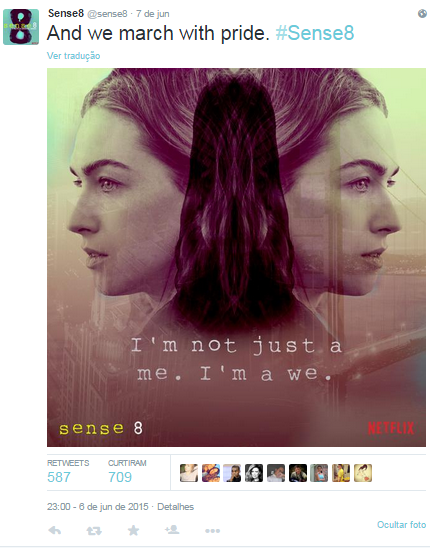View the 709 Curtiram likes count
This screenshot has width=430, height=548.
coord(120,477)
